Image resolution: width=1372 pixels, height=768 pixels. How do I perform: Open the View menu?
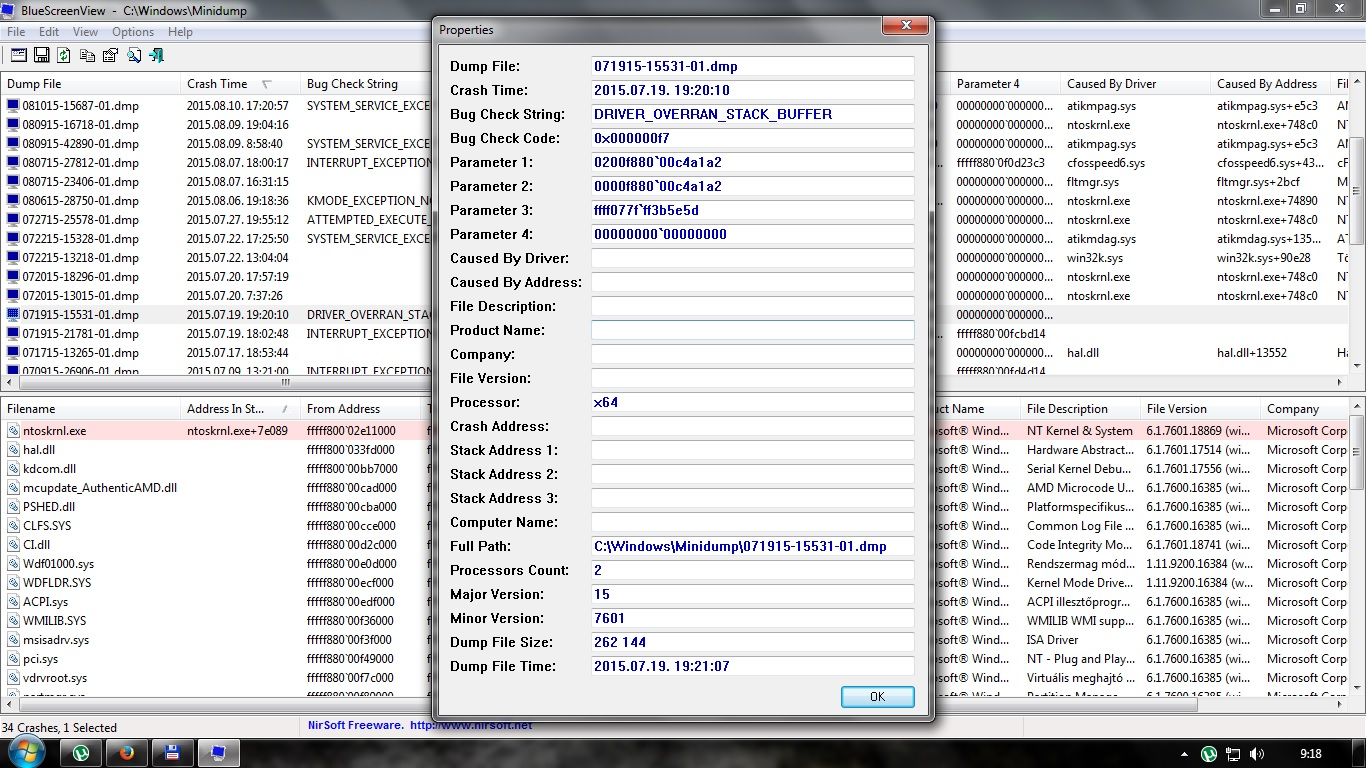(85, 32)
